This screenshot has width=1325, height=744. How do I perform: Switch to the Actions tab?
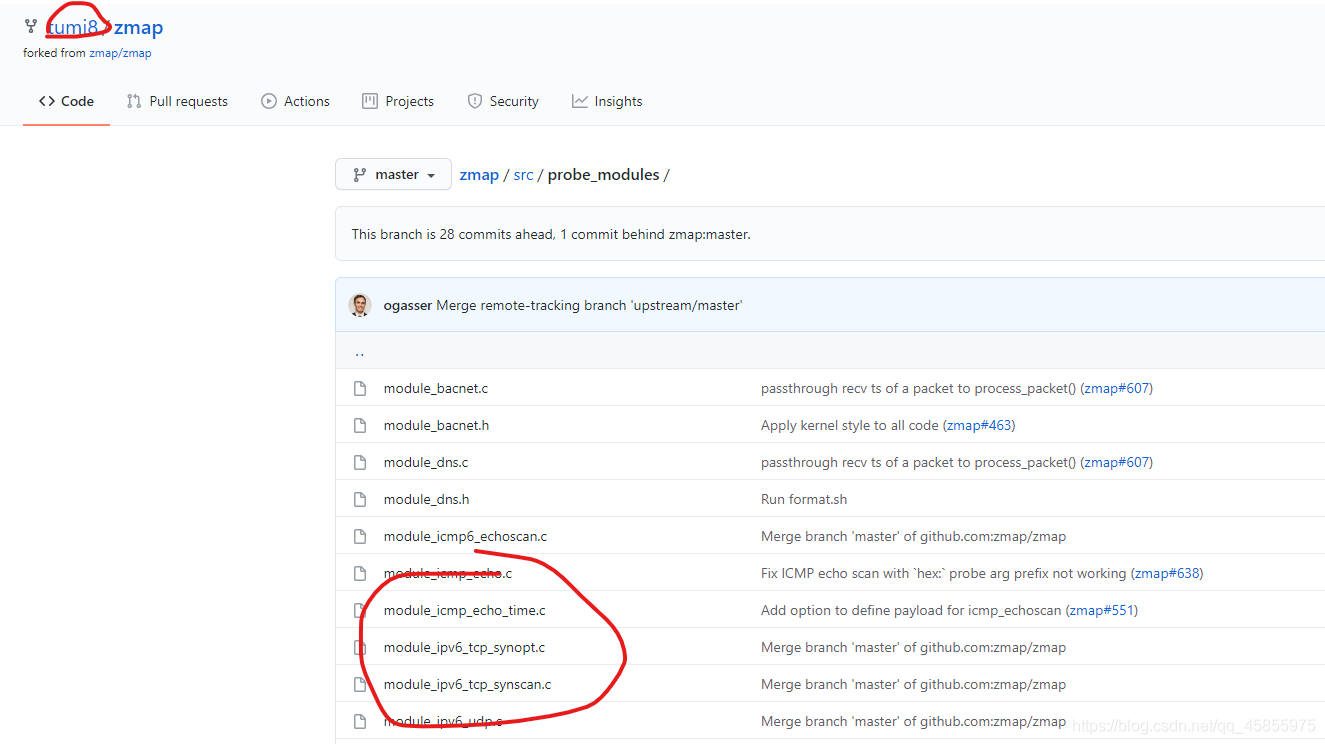tap(295, 101)
